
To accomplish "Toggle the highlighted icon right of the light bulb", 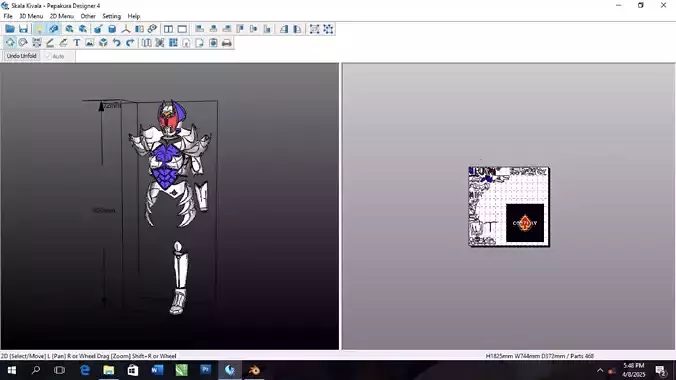I will point(53,29).
